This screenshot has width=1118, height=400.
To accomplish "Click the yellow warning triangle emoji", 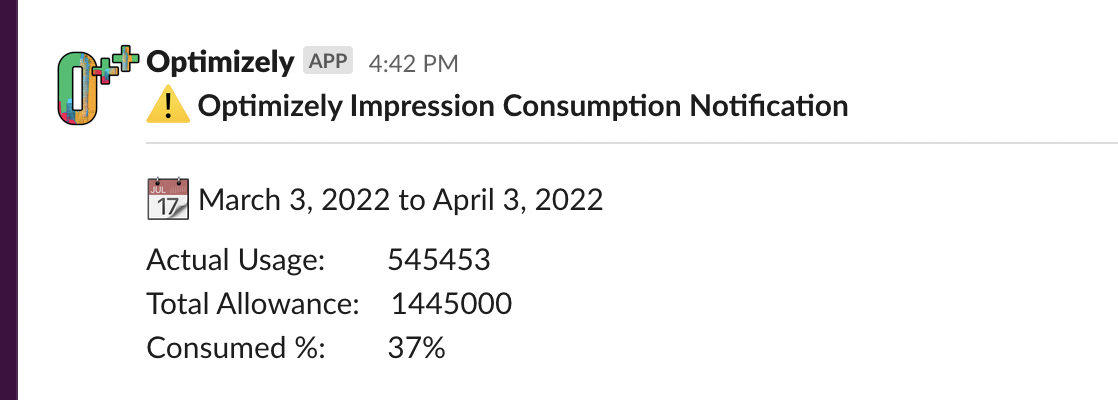I will 168,105.
